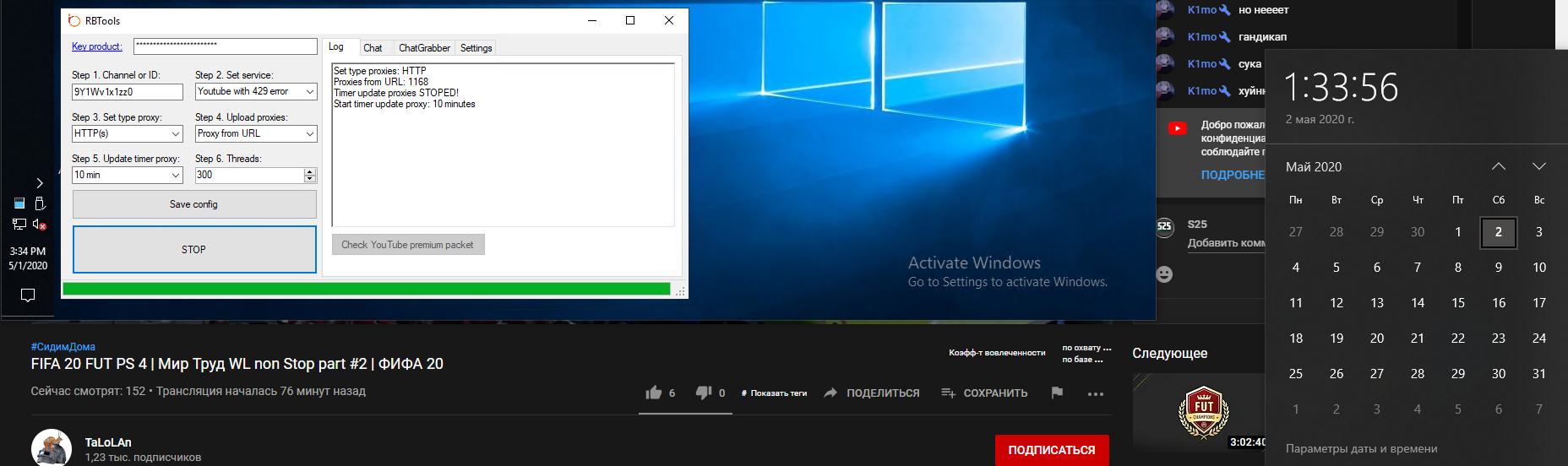Open the notification center icon
The image size is (1568, 466).
pyautogui.click(x=28, y=295)
